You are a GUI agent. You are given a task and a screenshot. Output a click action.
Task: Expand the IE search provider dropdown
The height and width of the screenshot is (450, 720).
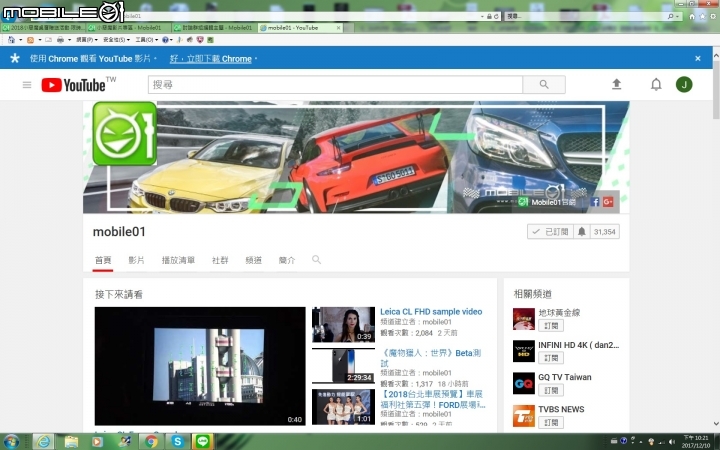click(x=678, y=17)
